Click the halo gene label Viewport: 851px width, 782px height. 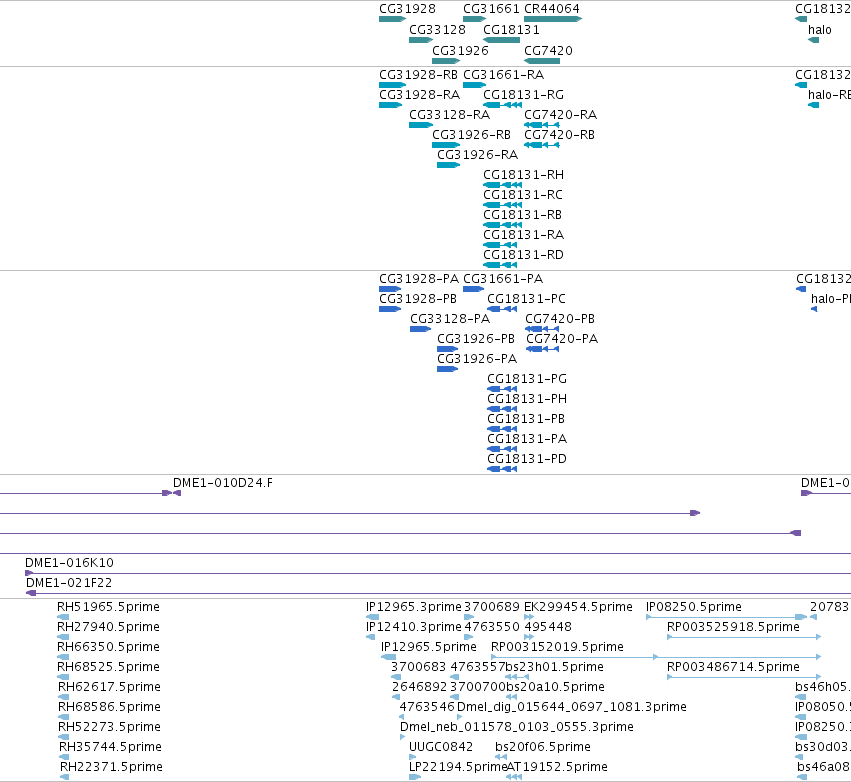click(x=820, y=30)
